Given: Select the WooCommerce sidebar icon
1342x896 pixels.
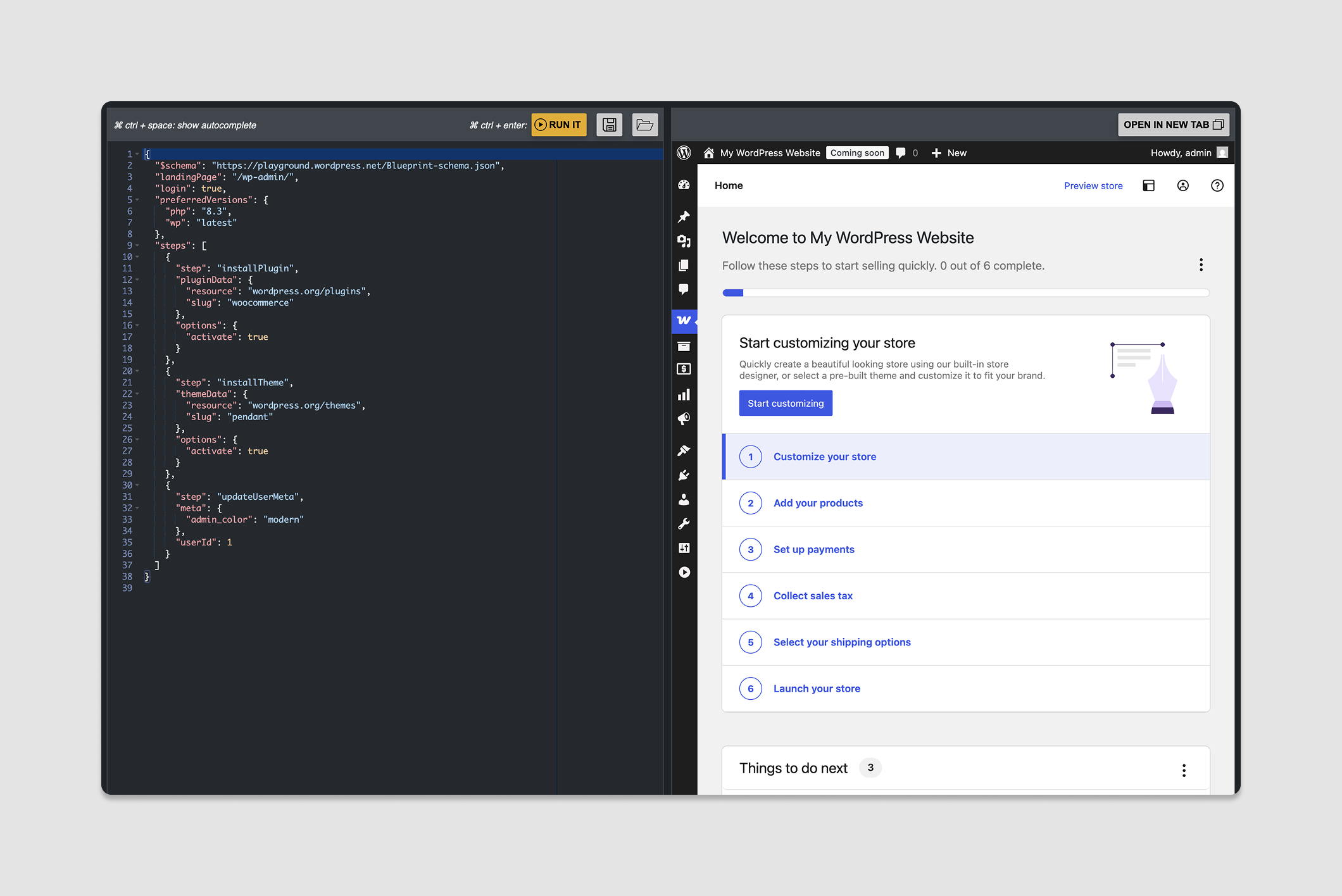Looking at the screenshot, I should coord(684,321).
